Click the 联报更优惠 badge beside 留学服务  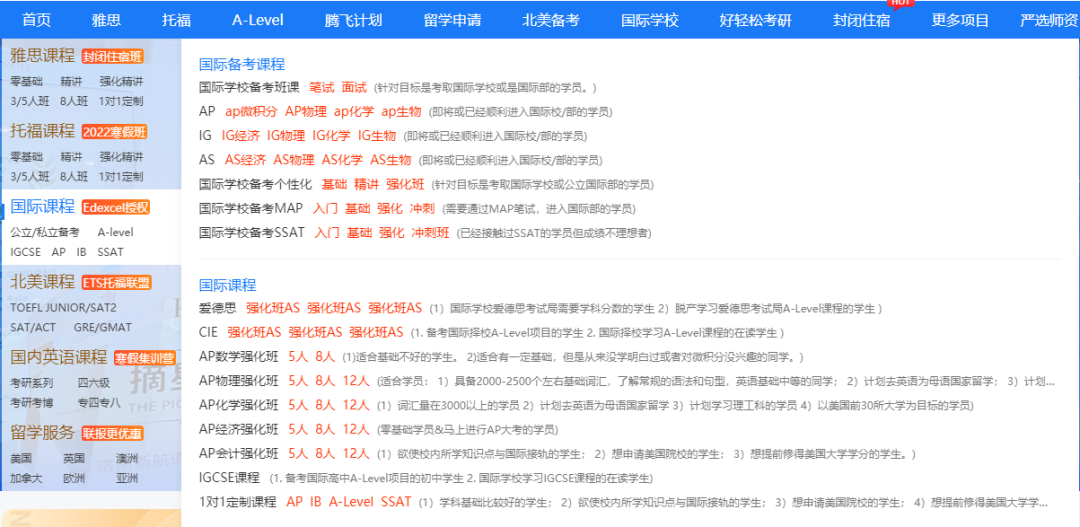pos(112,433)
